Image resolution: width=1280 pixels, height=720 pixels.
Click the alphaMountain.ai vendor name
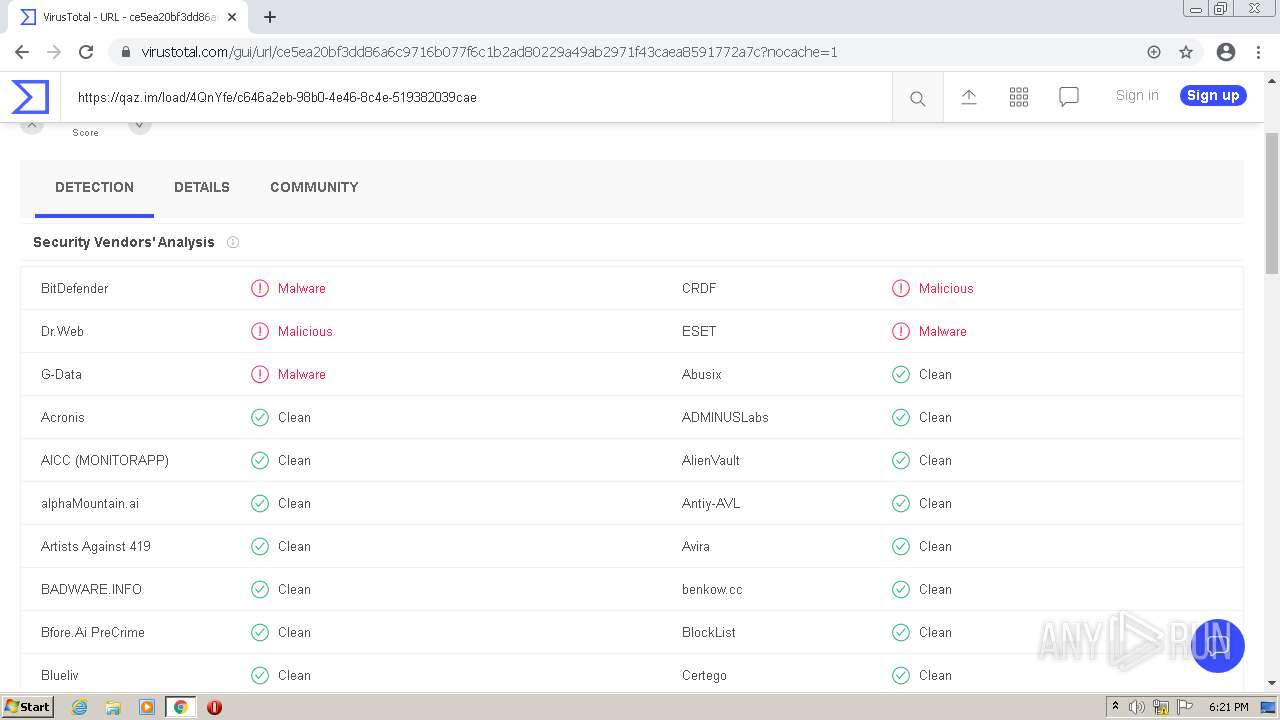(90, 503)
